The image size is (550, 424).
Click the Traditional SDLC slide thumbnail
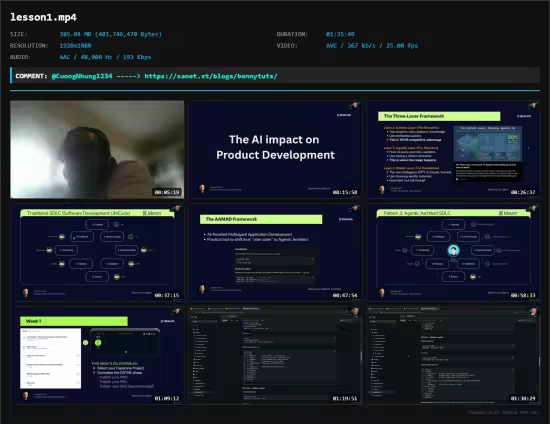(x=97, y=253)
